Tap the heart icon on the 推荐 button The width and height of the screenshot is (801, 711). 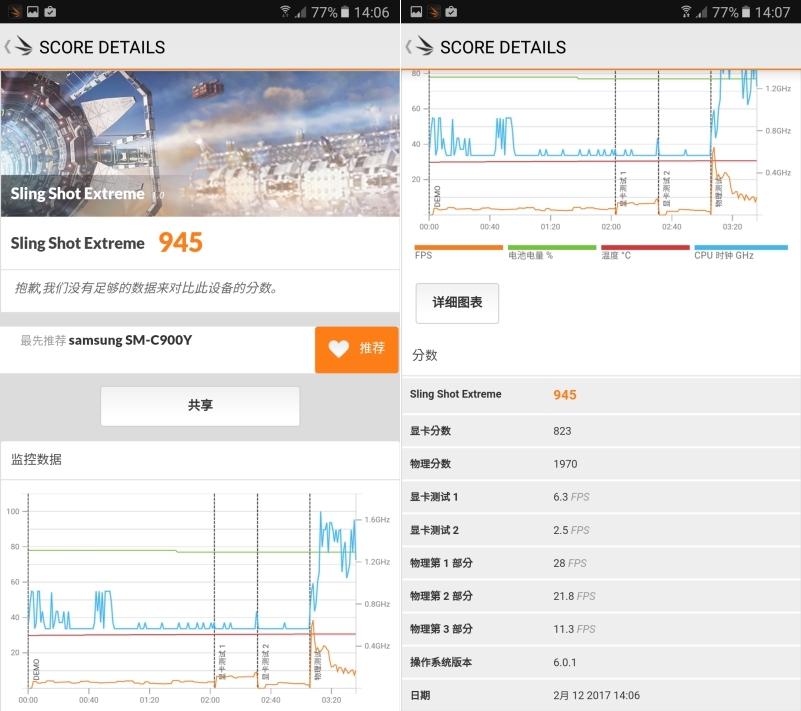click(339, 349)
